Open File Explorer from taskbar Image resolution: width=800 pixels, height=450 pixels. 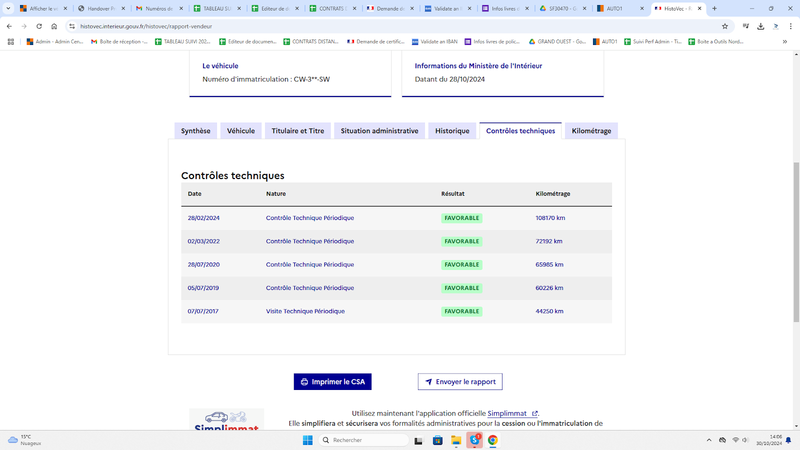(x=456, y=440)
